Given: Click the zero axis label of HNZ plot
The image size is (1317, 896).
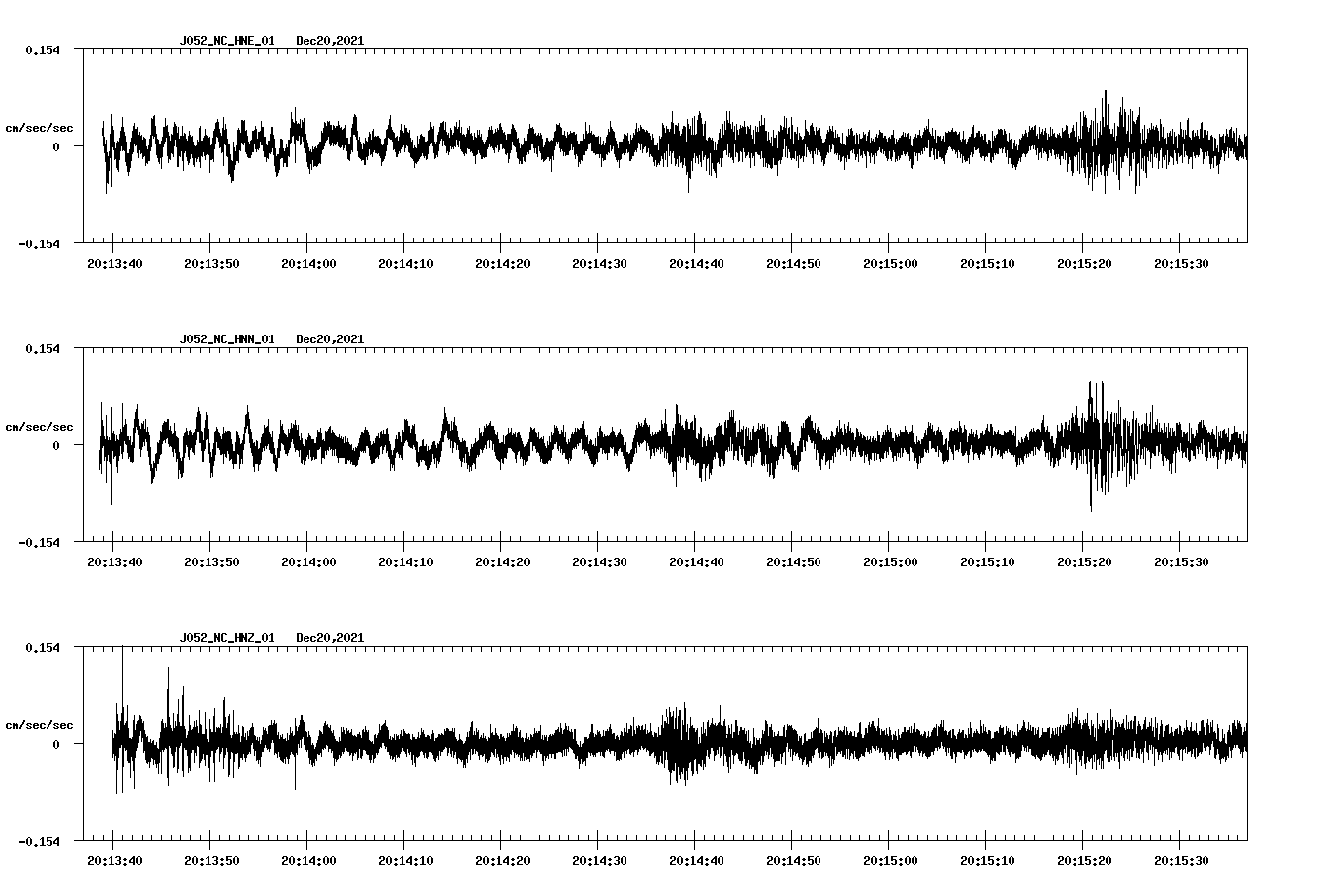Looking at the screenshot, I should coord(56,745).
